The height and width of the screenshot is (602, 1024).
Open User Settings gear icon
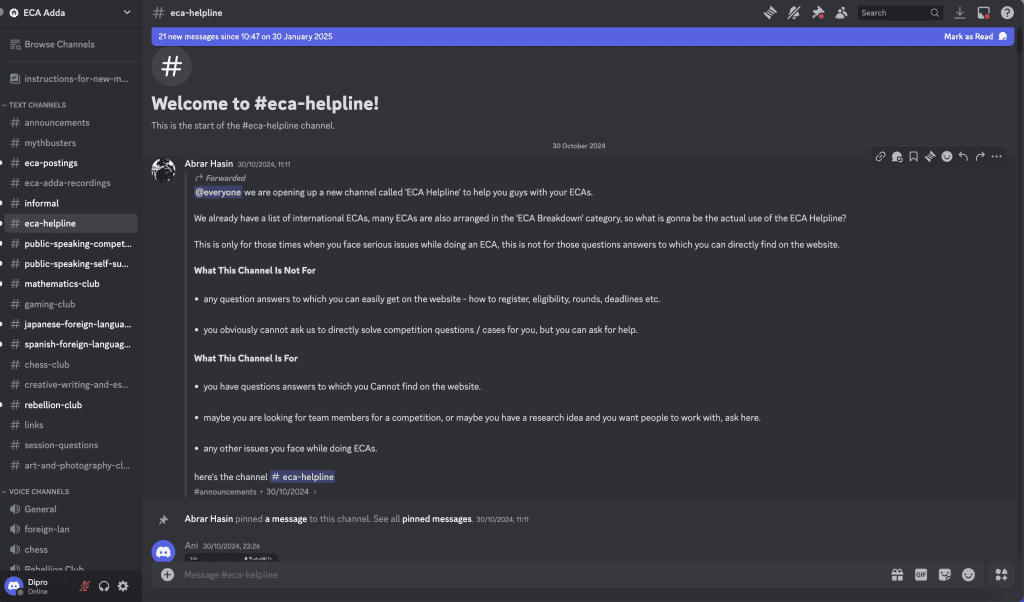pos(123,586)
